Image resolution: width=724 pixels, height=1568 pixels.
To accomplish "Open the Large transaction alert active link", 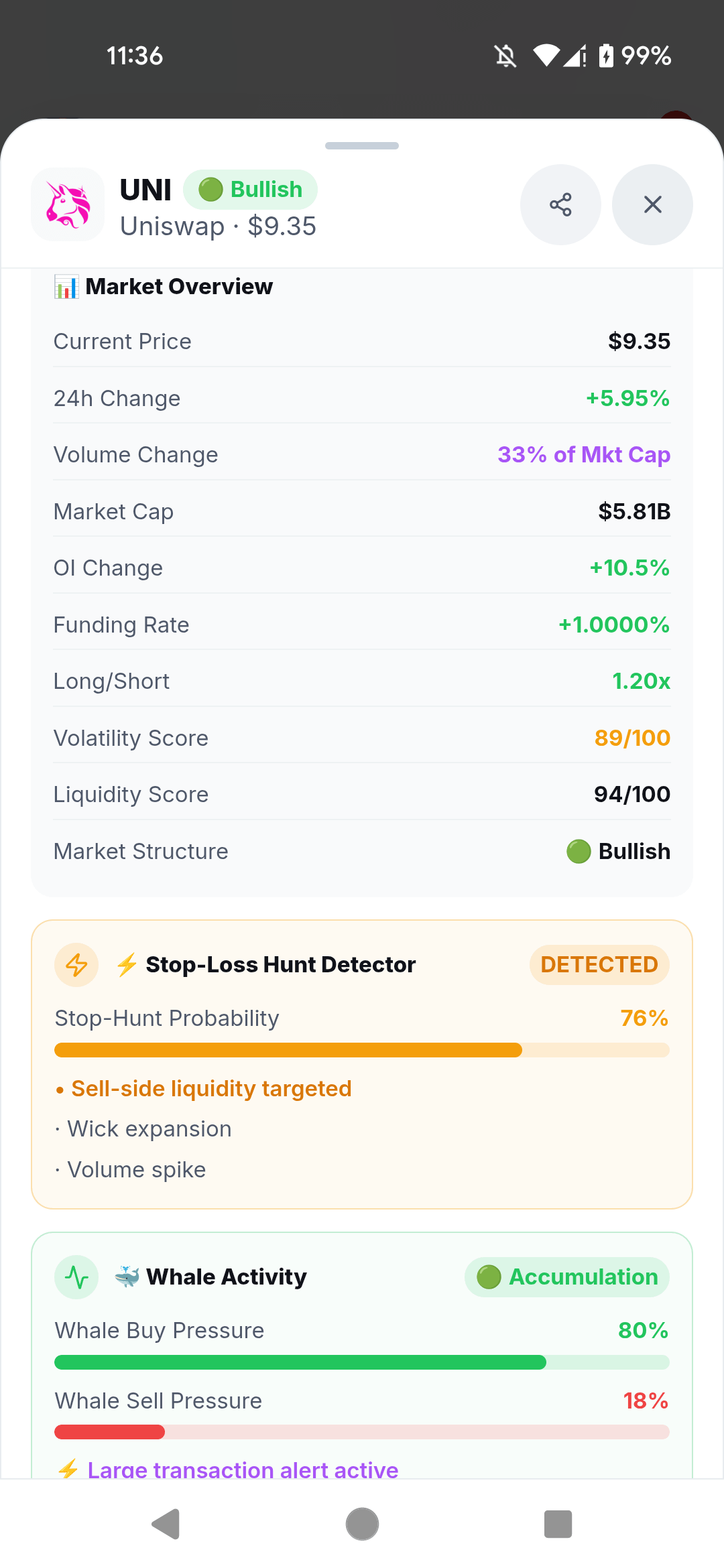I will (243, 1469).
